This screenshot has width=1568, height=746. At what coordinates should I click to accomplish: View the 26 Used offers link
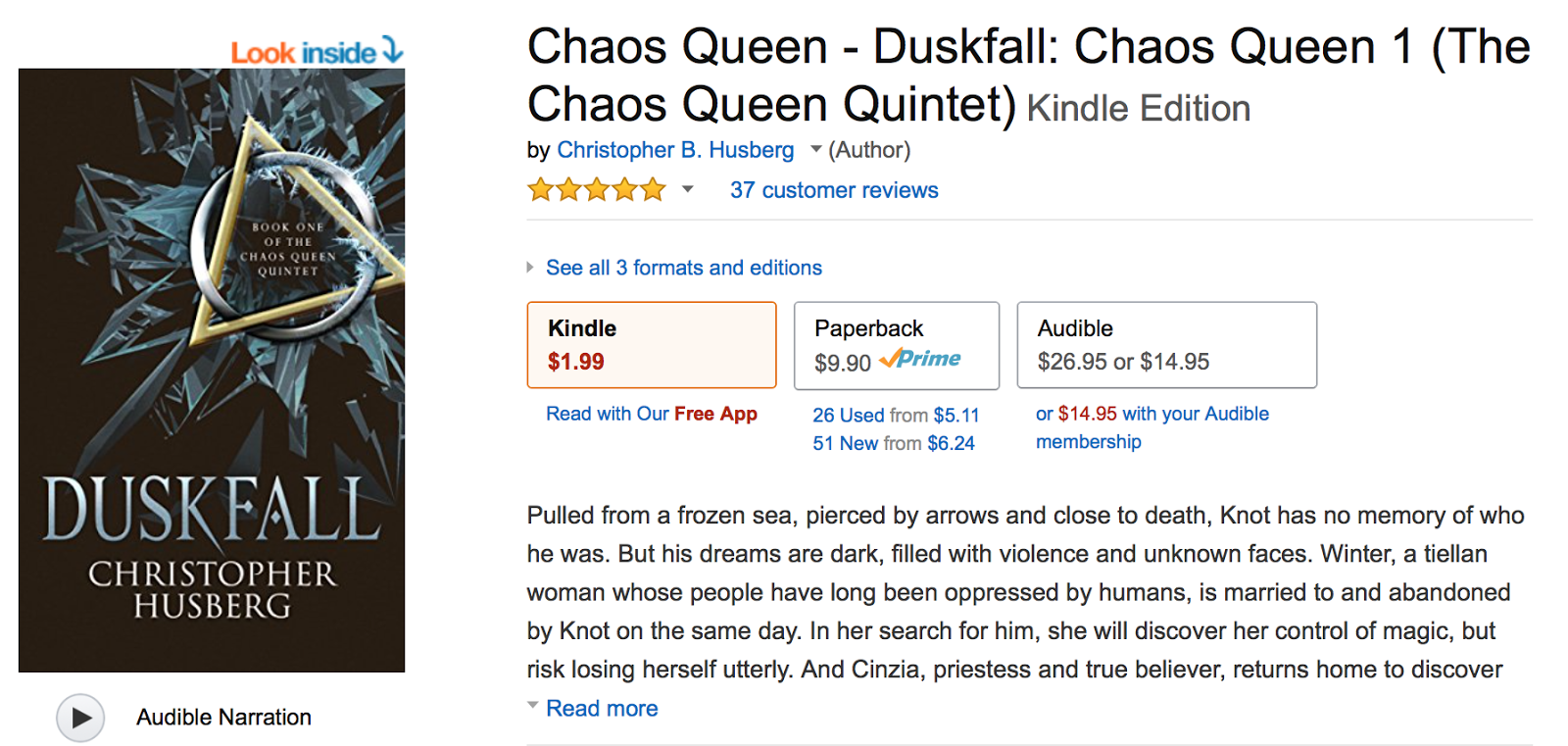click(x=895, y=416)
